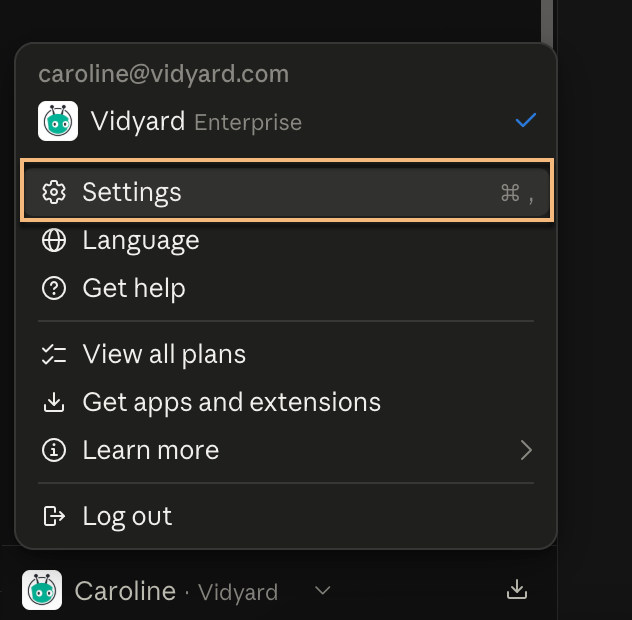Open the Learn more submenu

[x=287, y=450]
